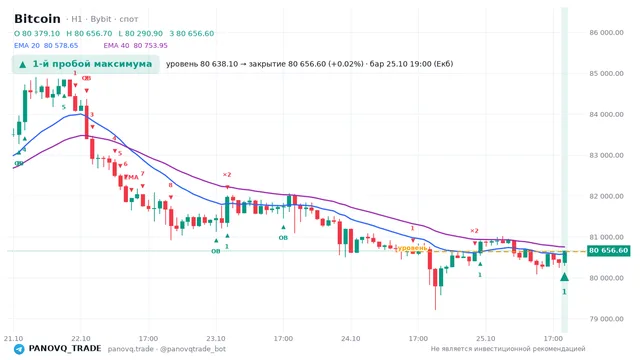Click the 82 000.00 price axis label
The image size is (640, 360).
pyautogui.click(x=607, y=196)
